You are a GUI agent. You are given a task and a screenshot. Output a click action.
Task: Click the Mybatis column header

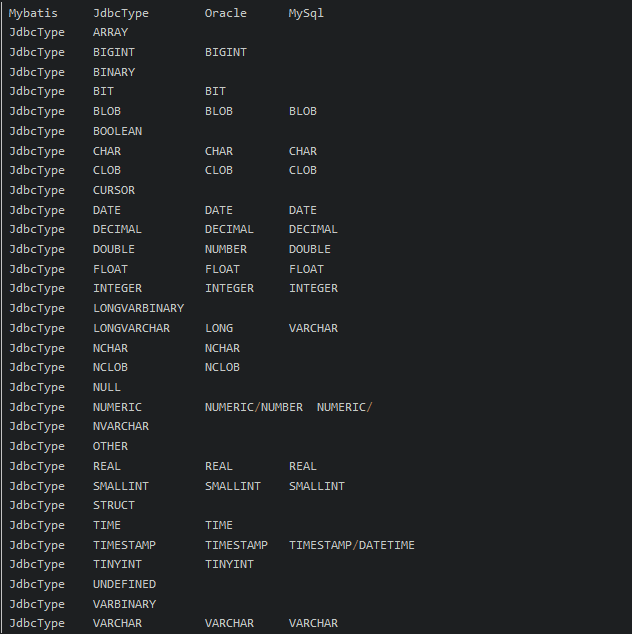[x=33, y=14]
